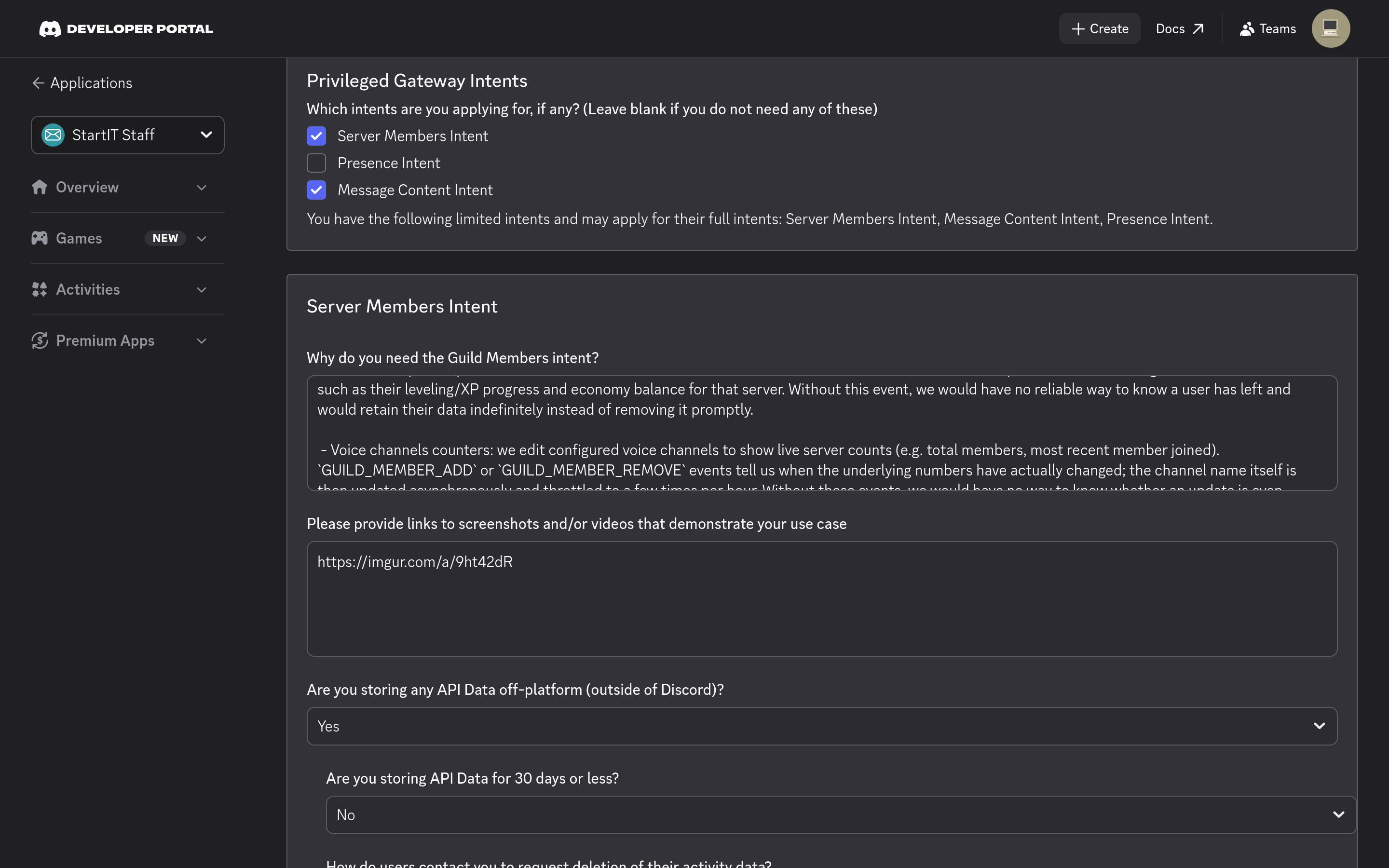Viewport: 1389px width, 868px height.
Task: Click the Discord logo icon
Action: point(50,29)
